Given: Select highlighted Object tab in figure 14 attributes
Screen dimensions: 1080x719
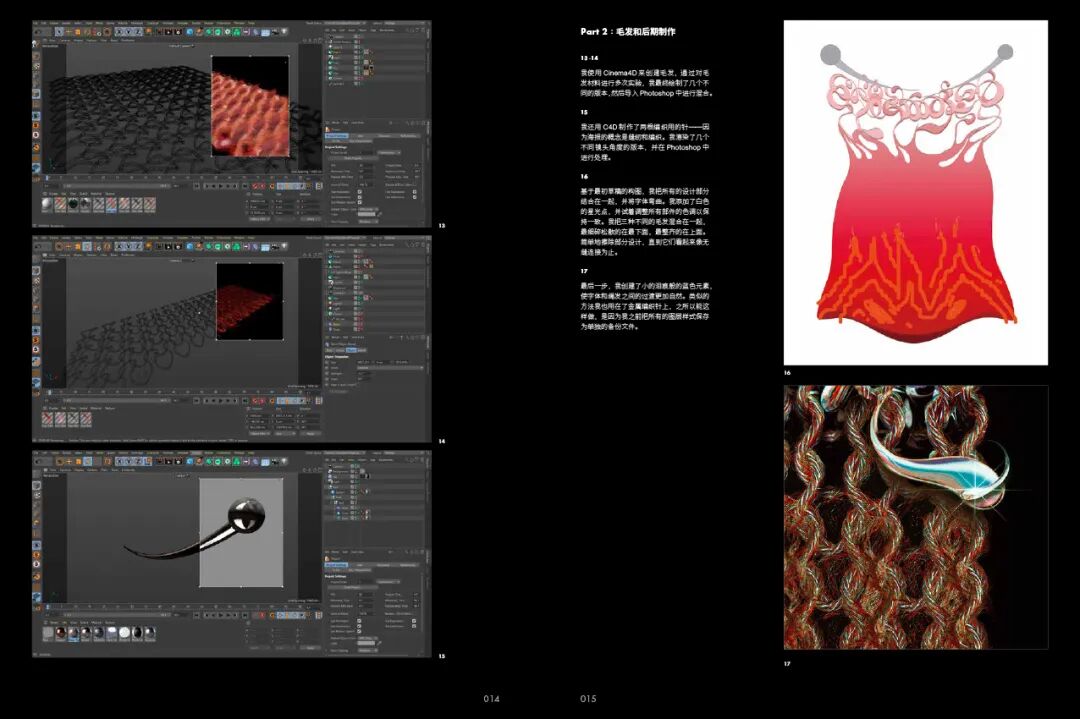Looking at the screenshot, I should pos(351,351).
